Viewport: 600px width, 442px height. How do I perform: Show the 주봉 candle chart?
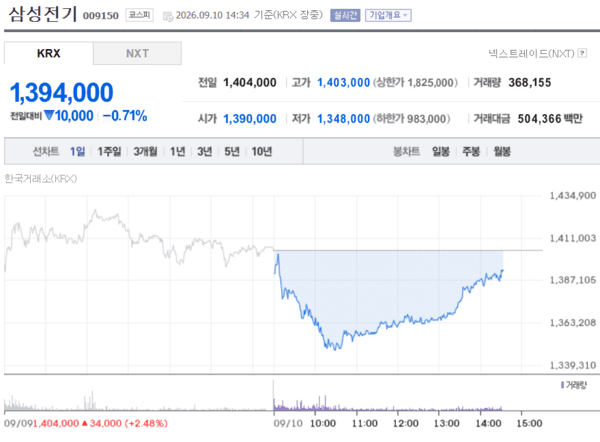pos(471,152)
